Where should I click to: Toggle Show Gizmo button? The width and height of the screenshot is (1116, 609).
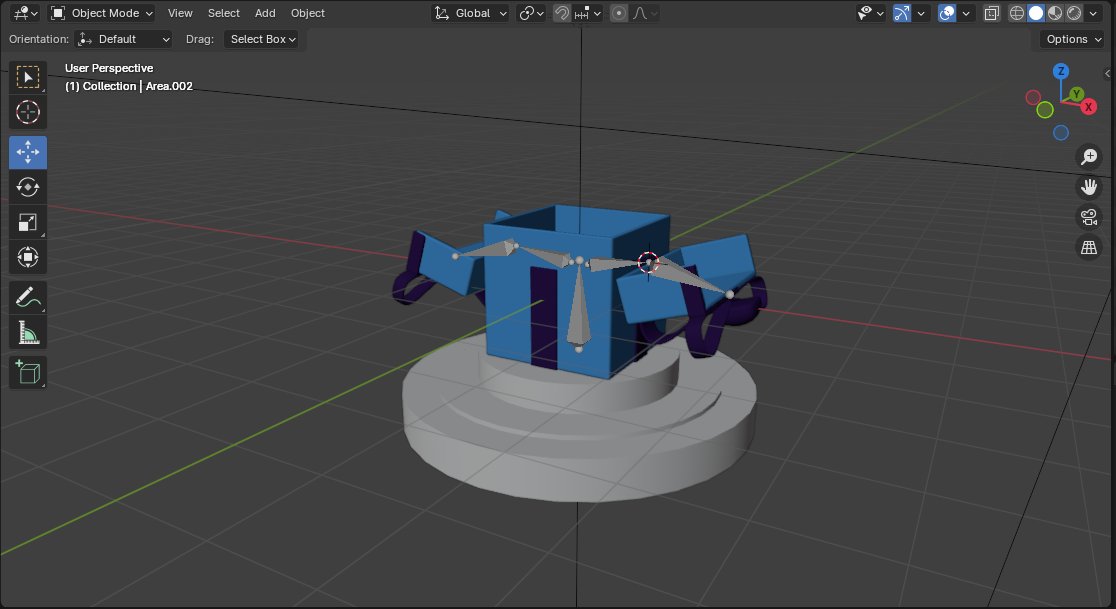(x=902, y=13)
